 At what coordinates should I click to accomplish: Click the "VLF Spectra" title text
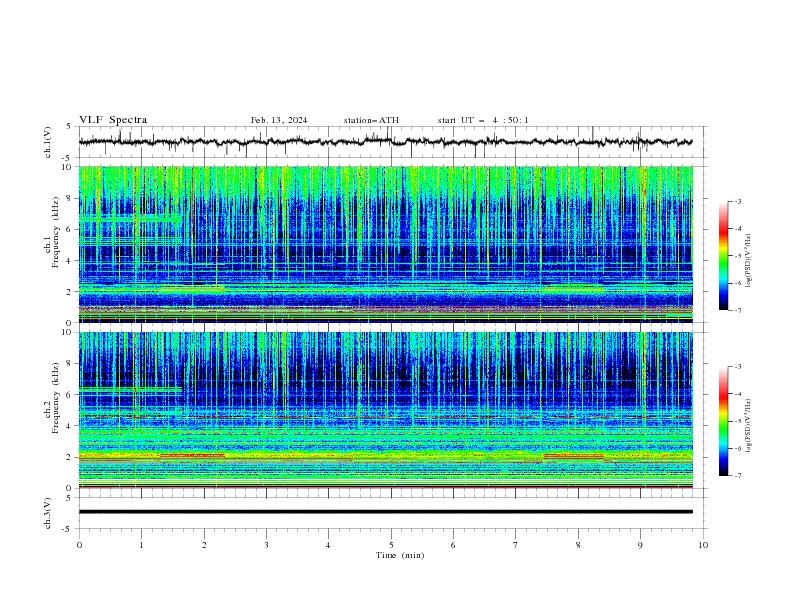(113, 120)
